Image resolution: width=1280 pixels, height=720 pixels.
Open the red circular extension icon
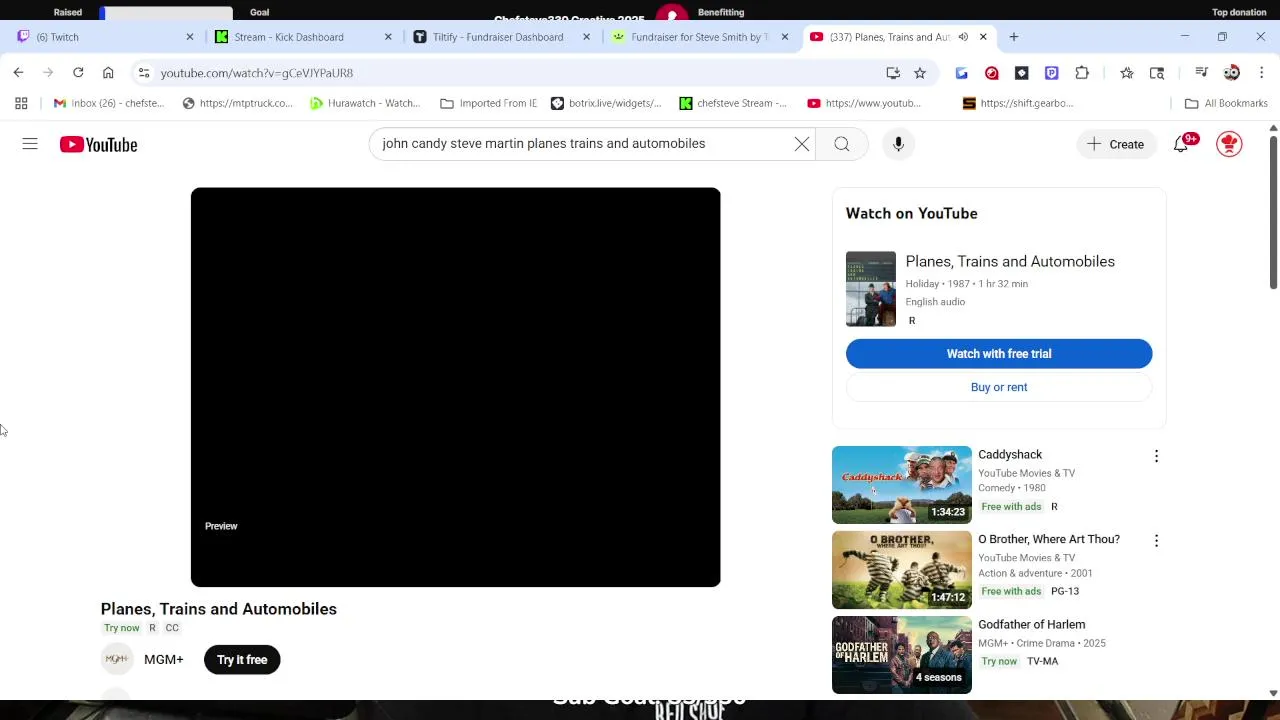[x=992, y=73]
